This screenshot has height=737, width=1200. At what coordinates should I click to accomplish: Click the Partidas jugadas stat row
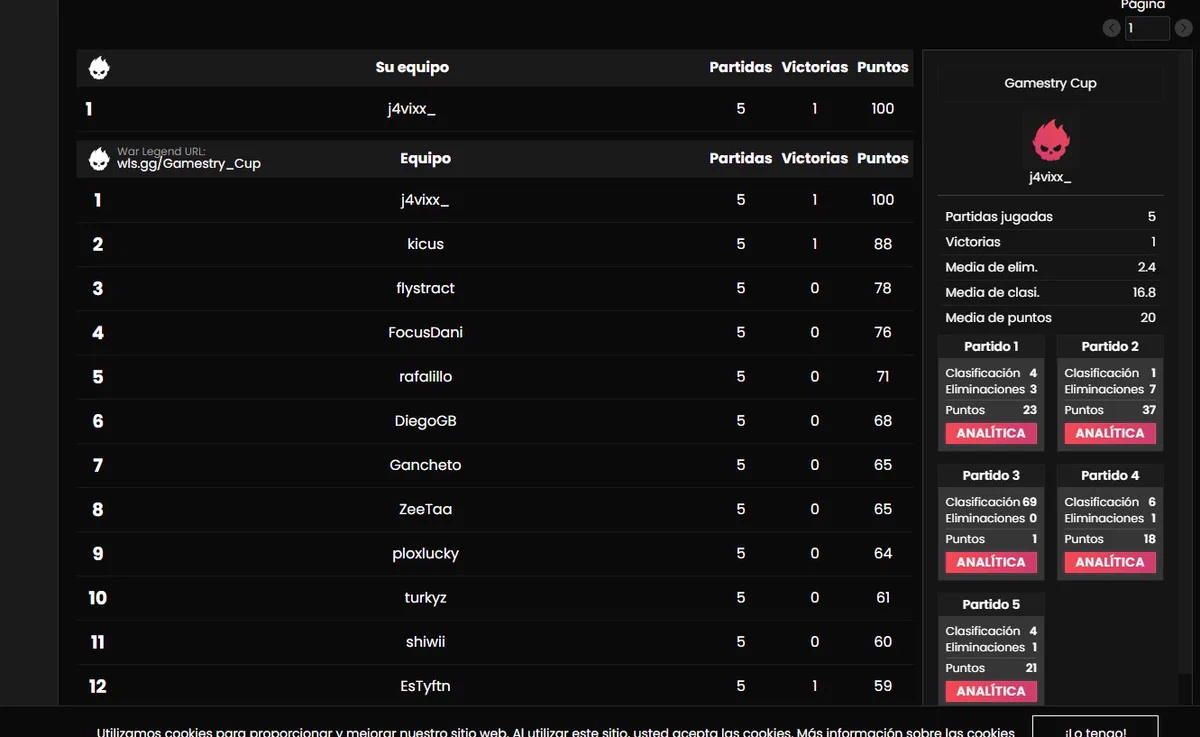tap(1050, 216)
